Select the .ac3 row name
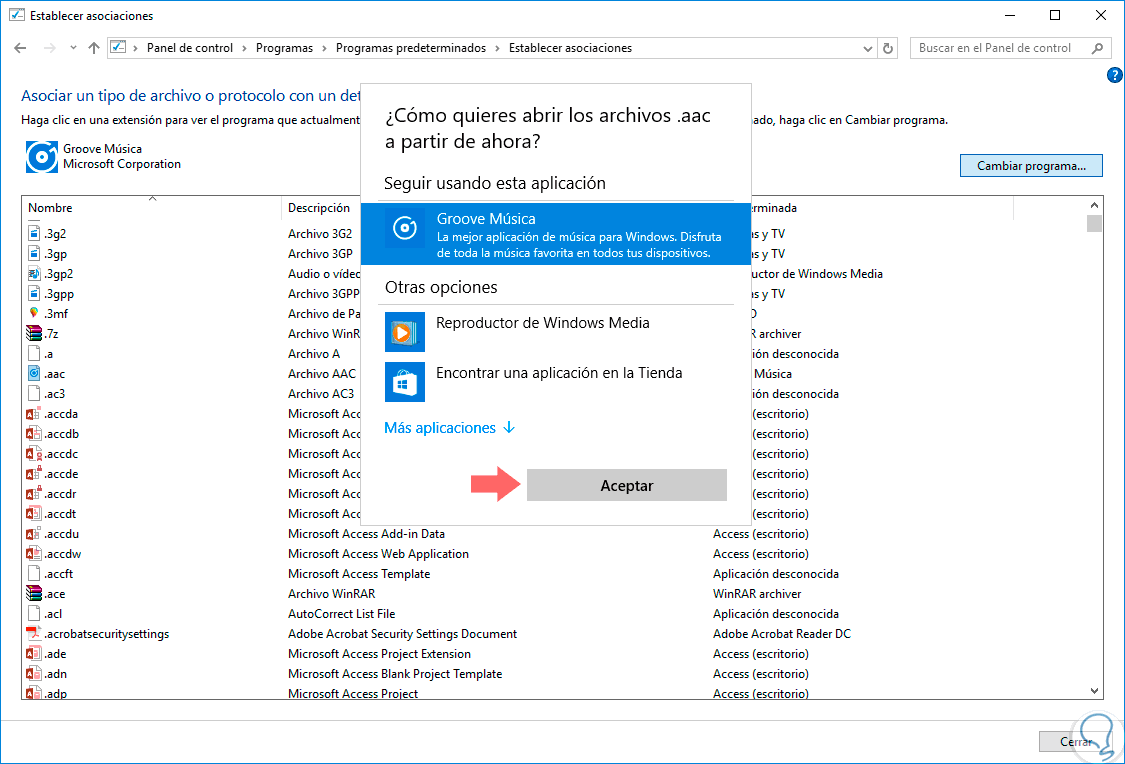The image size is (1125, 764). [54, 394]
